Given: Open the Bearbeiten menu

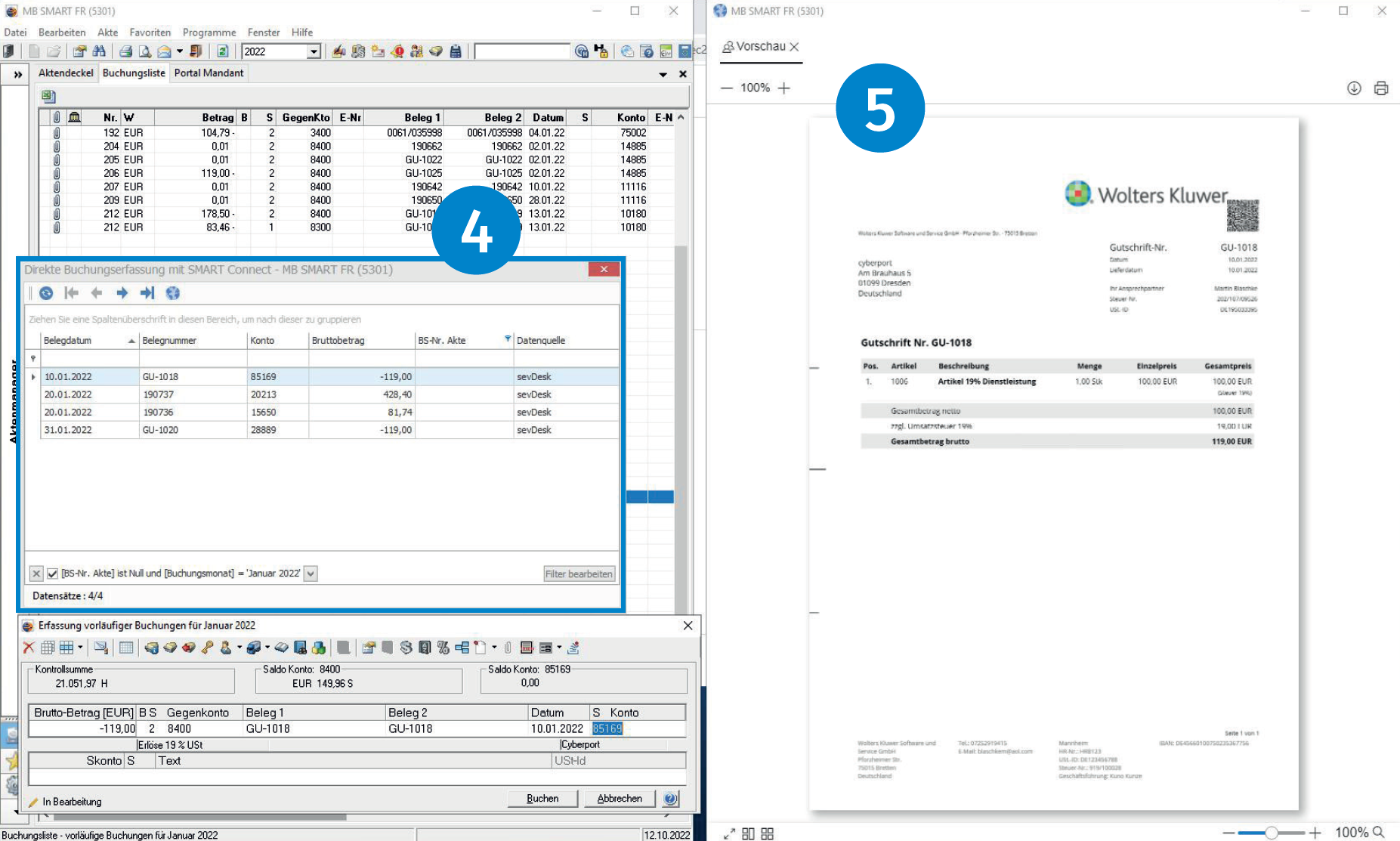Looking at the screenshot, I should pos(62,32).
